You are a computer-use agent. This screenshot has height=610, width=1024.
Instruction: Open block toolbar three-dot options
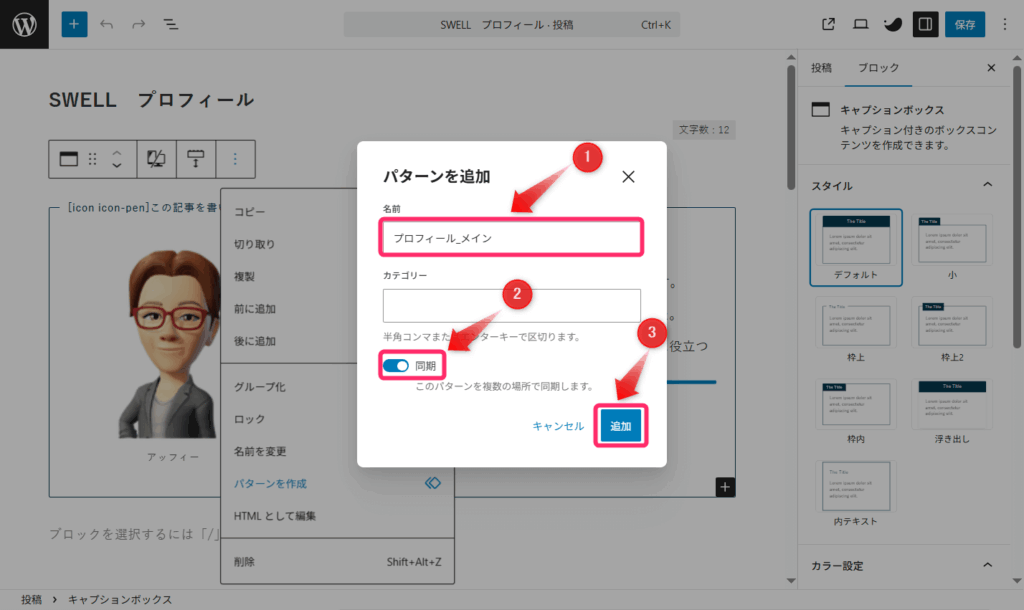point(235,159)
